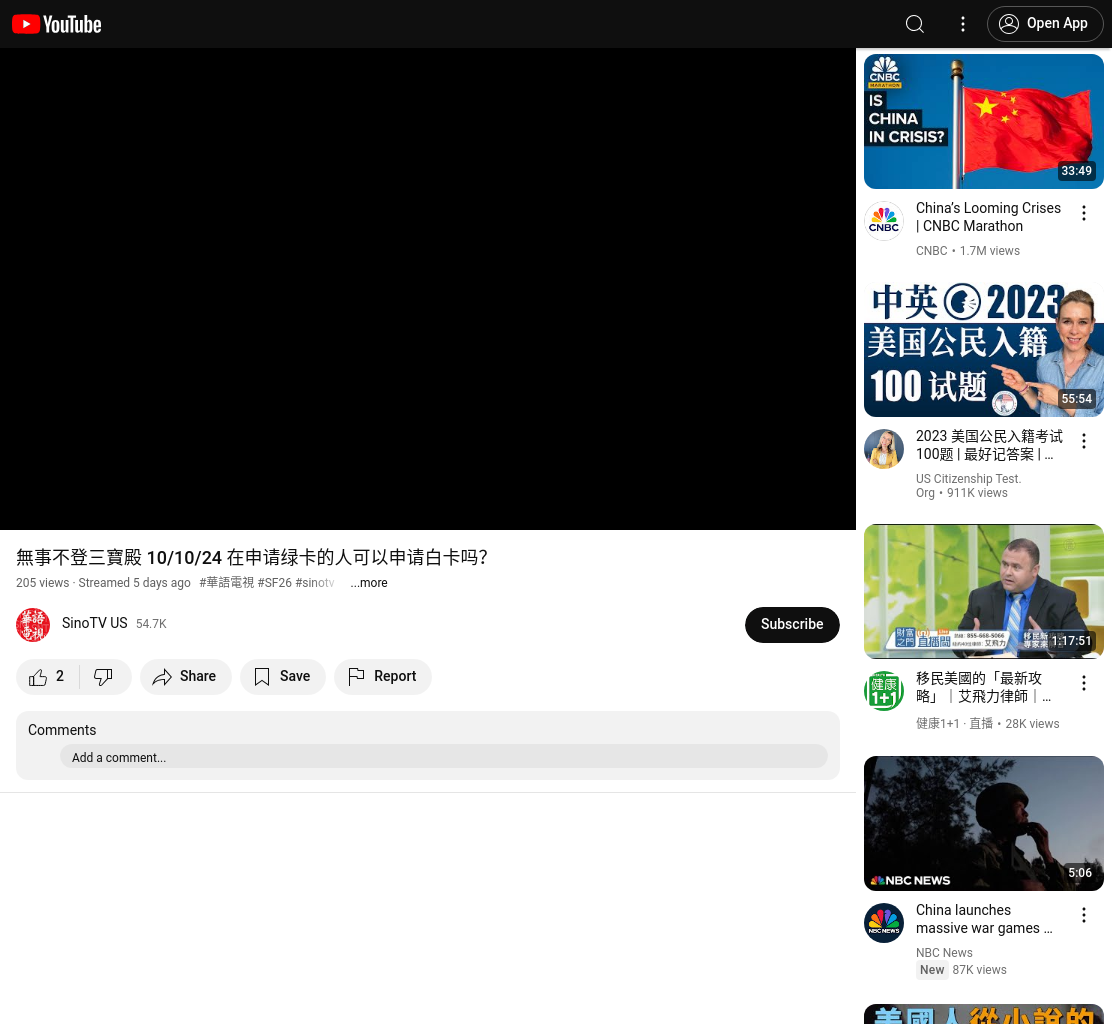Open the header three-dot settings menu

click(x=962, y=24)
